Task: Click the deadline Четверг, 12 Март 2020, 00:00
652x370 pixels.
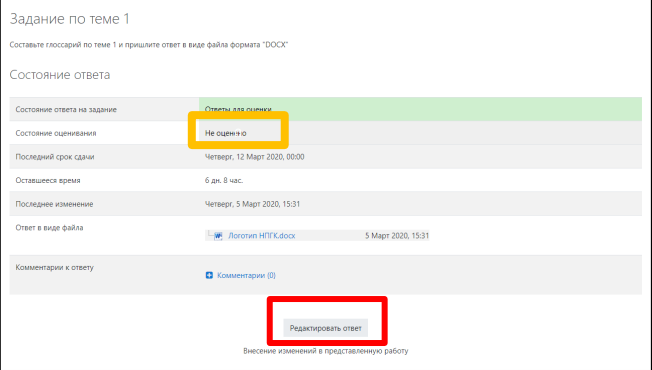Action: point(254,157)
